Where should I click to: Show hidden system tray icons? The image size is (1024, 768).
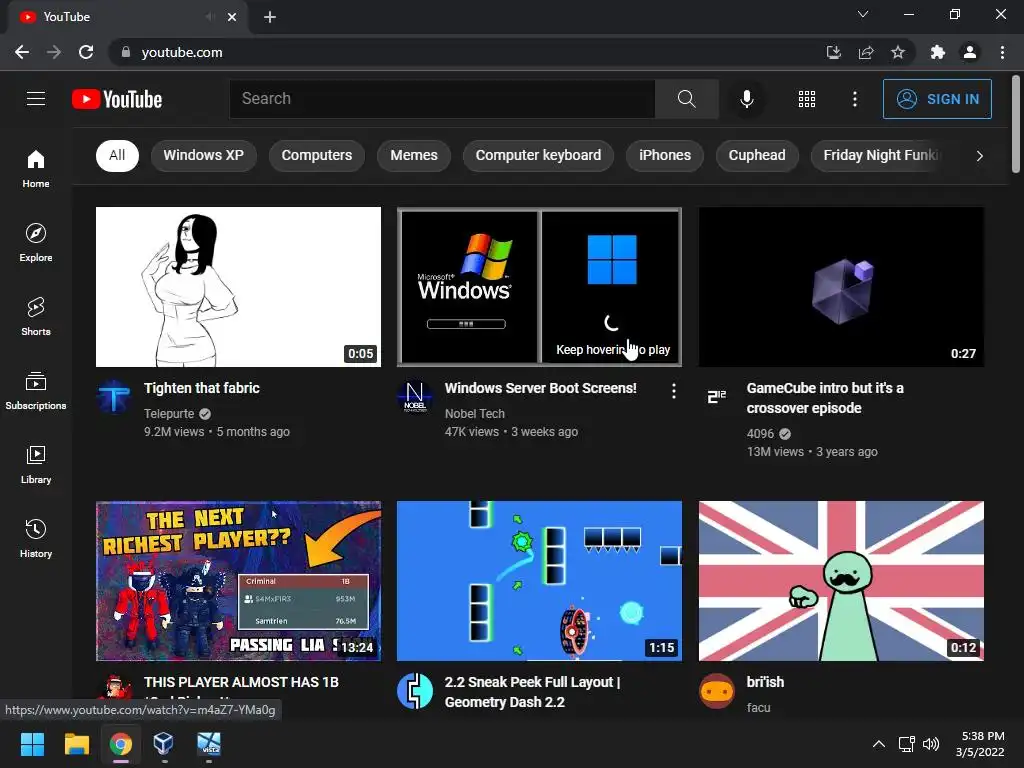pos(879,744)
